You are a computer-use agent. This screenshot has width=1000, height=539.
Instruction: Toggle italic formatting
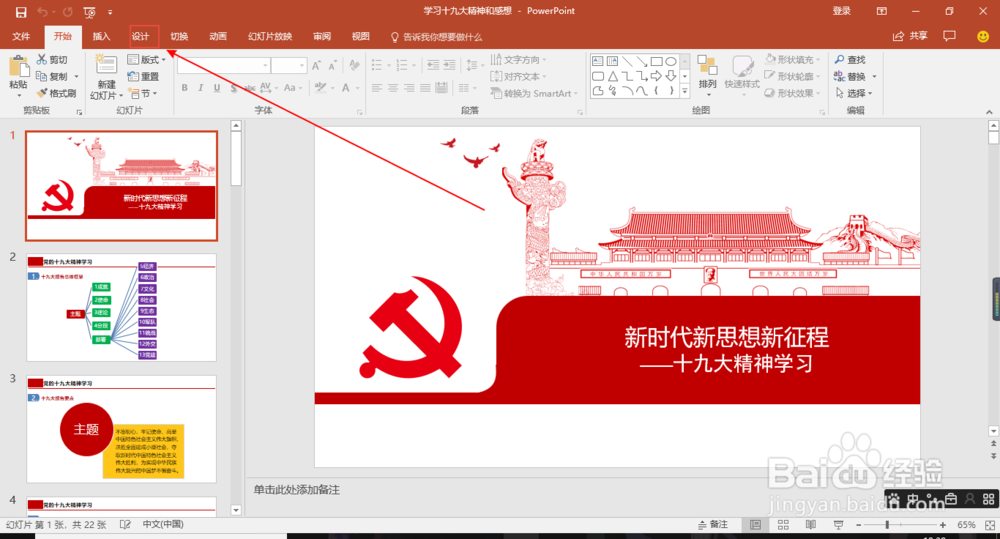200,88
